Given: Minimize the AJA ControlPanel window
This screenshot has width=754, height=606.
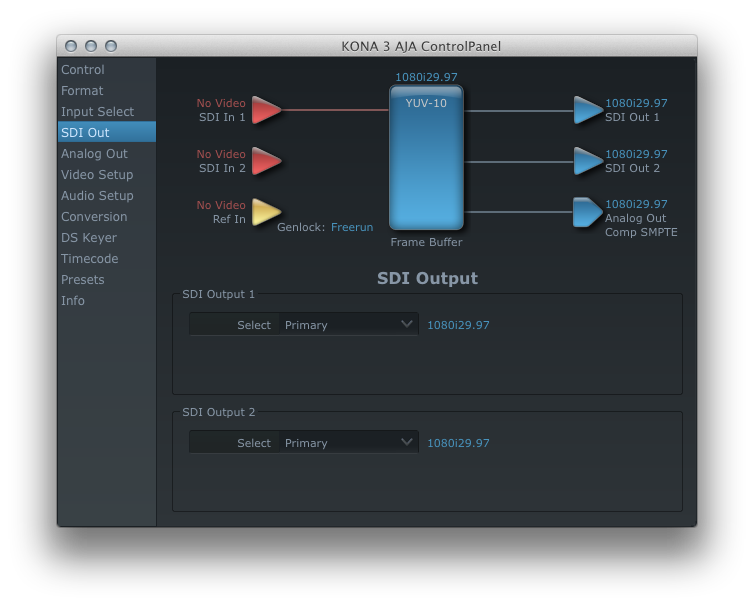Looking at the screenshot, I should [91, 46].
